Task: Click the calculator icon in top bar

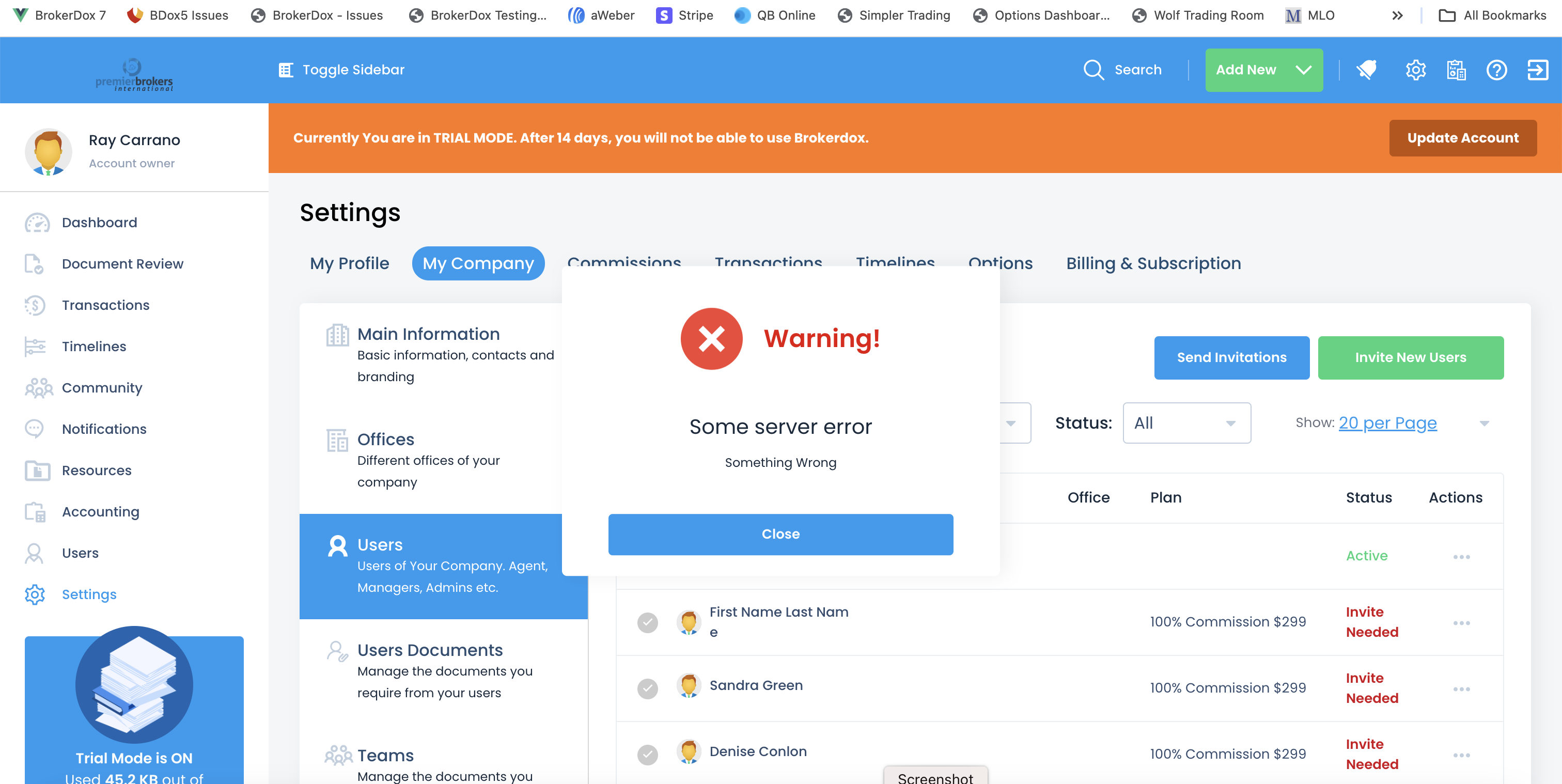Action: (1456, 70)
